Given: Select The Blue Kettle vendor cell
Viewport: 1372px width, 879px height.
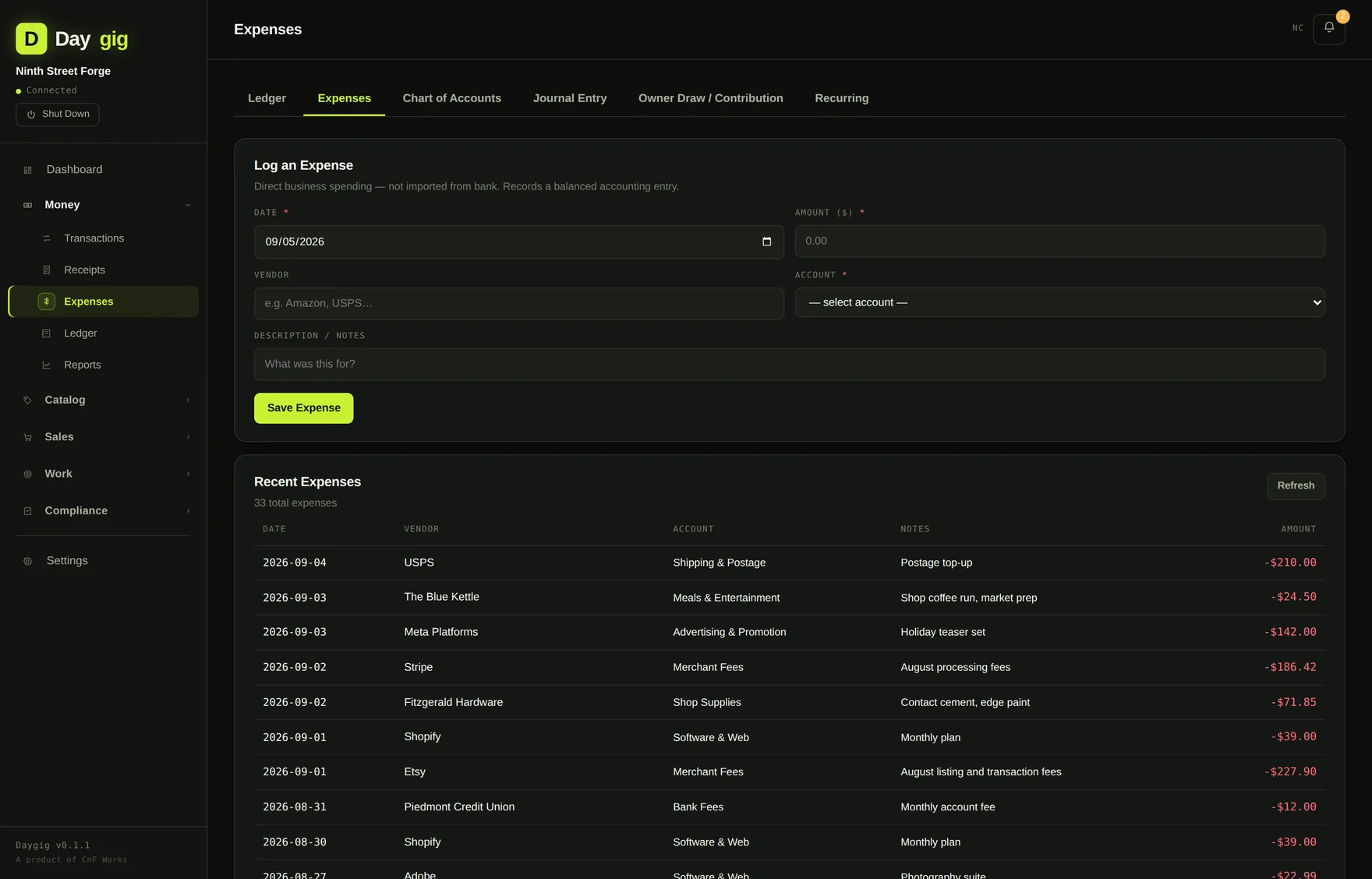Looking at the screenshot, I should 441,597.
